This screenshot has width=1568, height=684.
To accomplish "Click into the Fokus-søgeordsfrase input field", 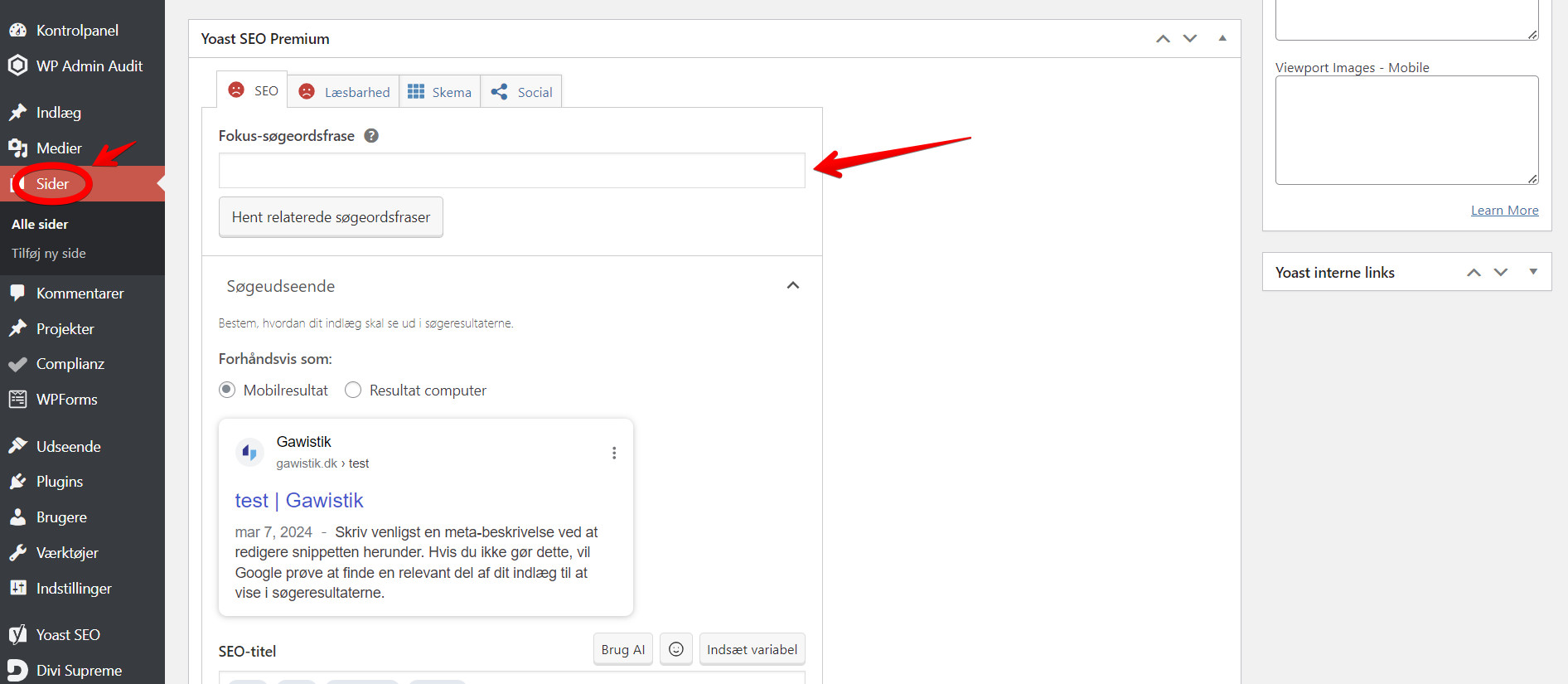I will click(x=511, y=171).
